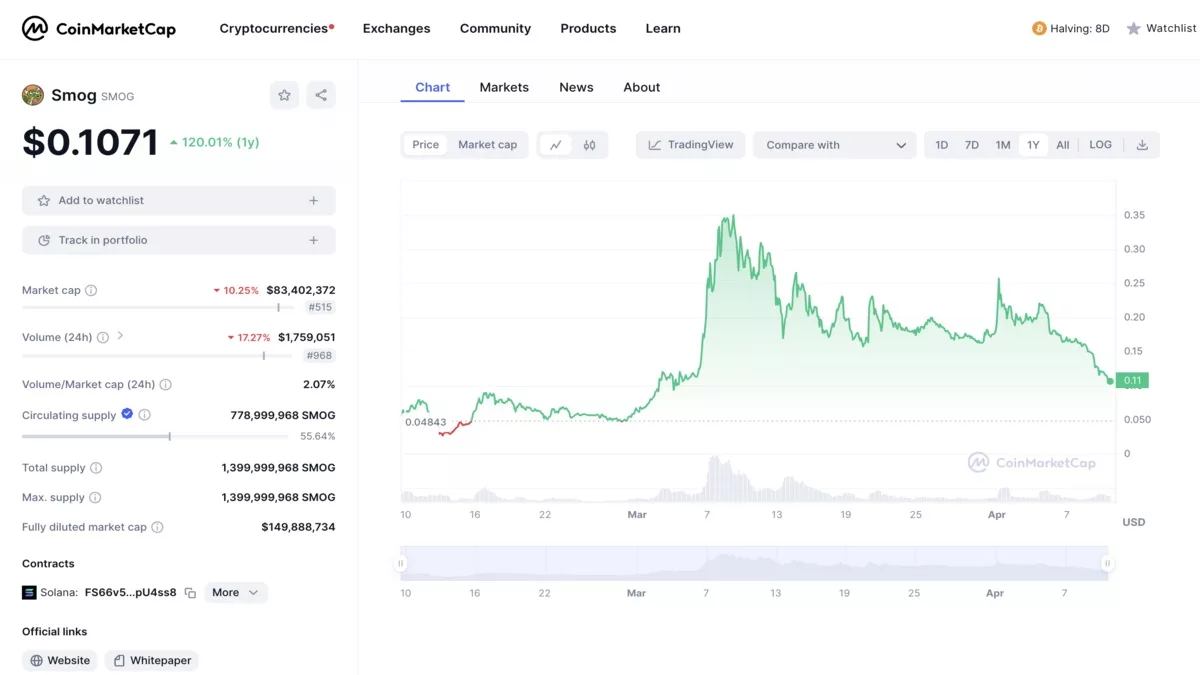Click the 120.01% (1y) price change
The height and width of the screenshot is (675, 1200).
click(x=215, y=142)
